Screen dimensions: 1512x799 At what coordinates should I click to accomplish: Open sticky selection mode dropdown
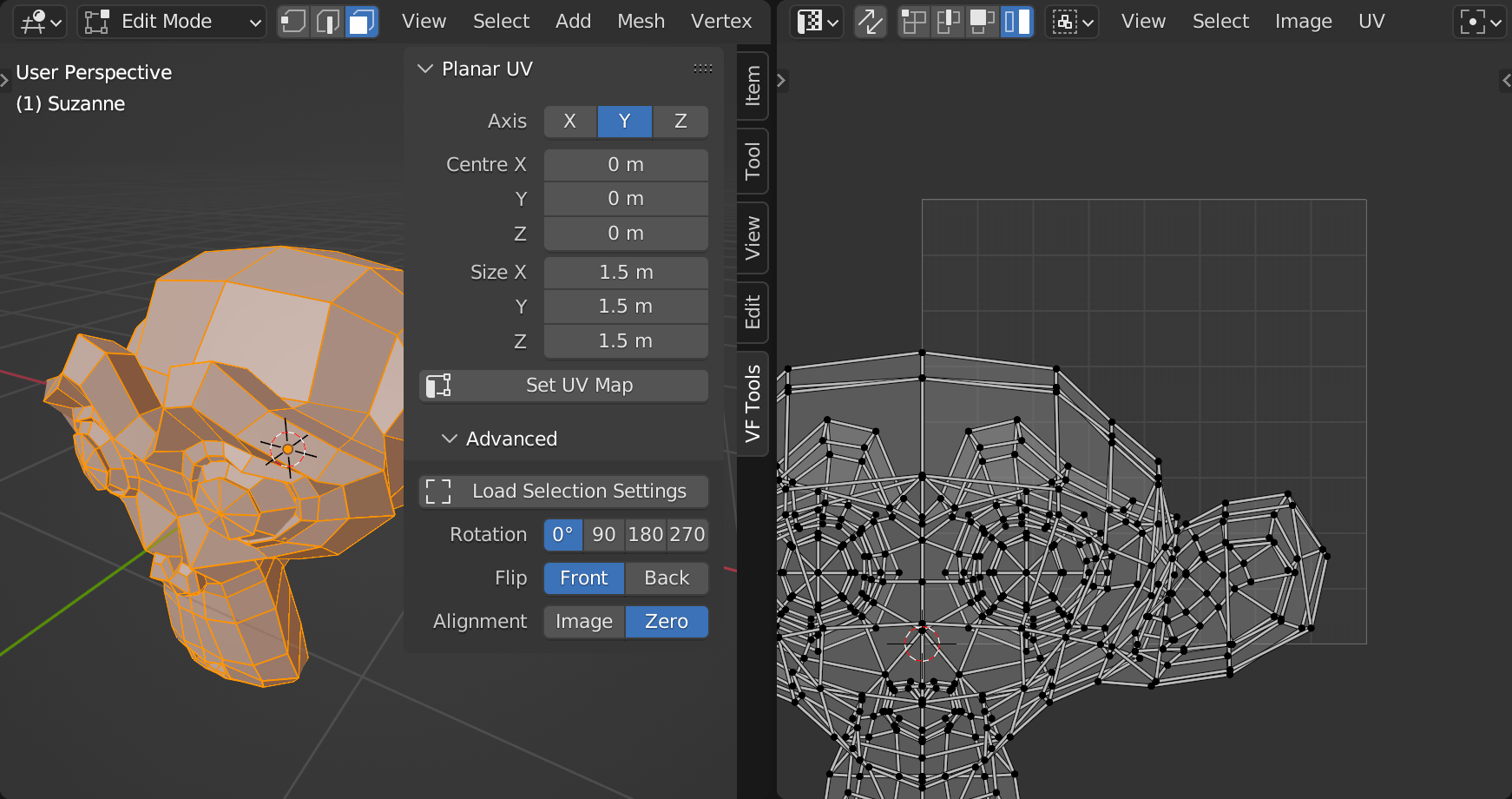[1072, 22]
